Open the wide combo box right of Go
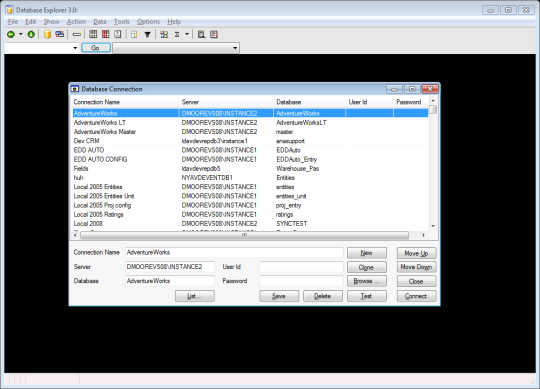This screenshot has height=389, width=540. pyautogui.click(x=176, y=48)
